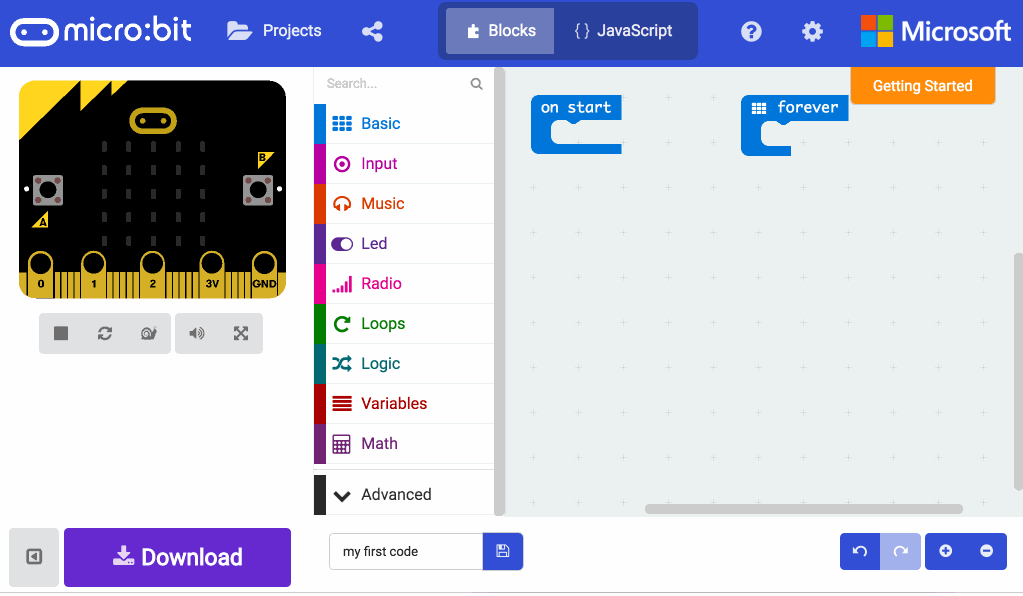This screenshot has width=1023, height=596.
Task: Zoom out the workspace
Action: pos(986,551)
